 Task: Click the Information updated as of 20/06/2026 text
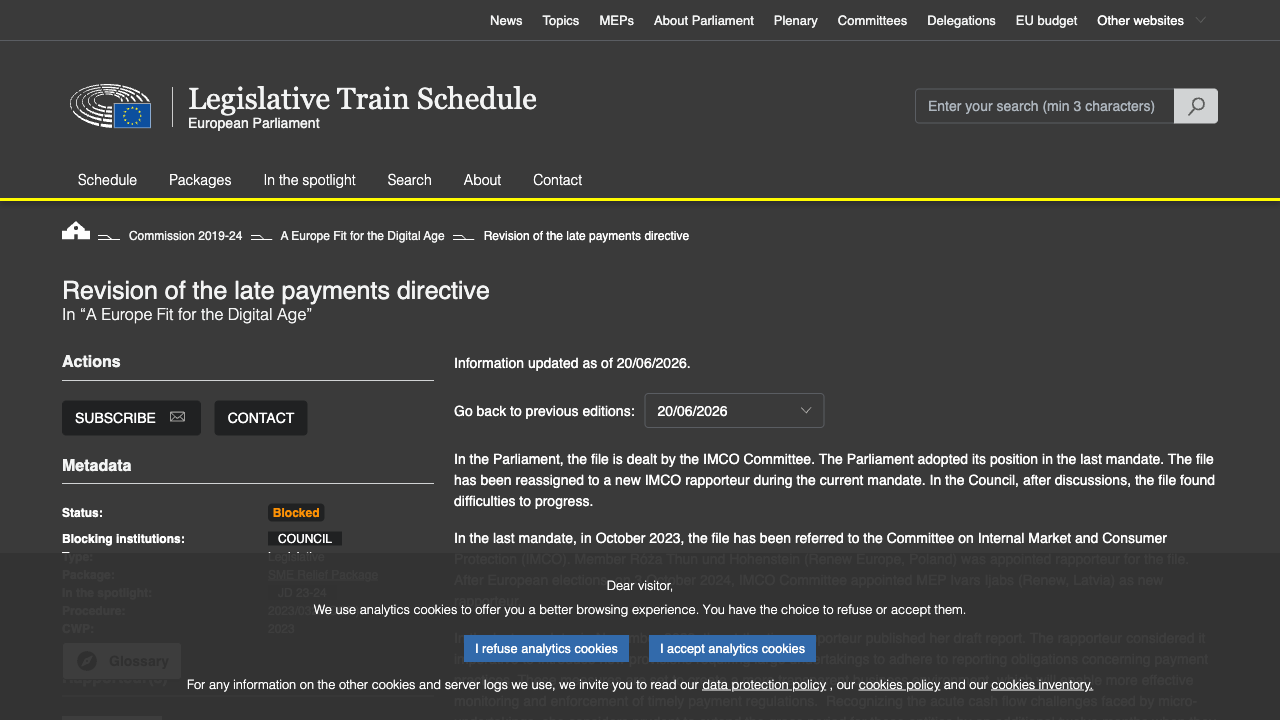[x=572, y=363]
